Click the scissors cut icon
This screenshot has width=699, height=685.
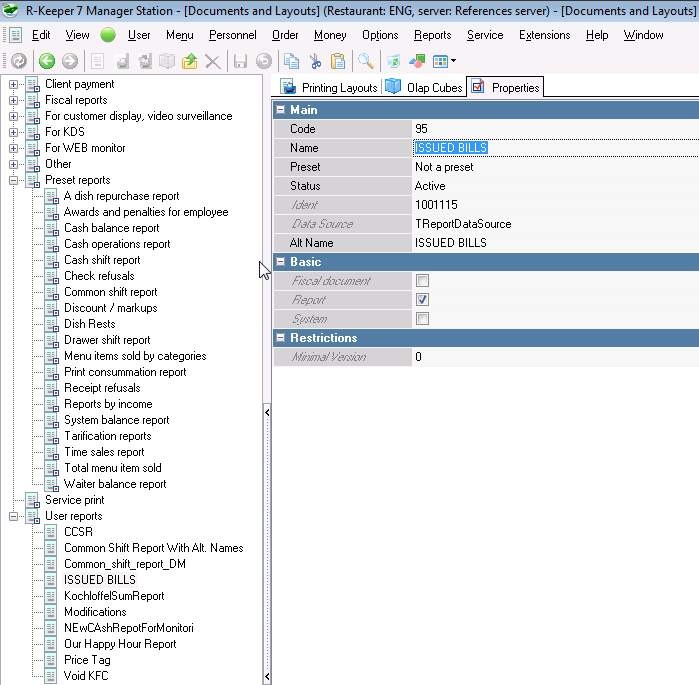pyautogui.click(x=315, y=61)
